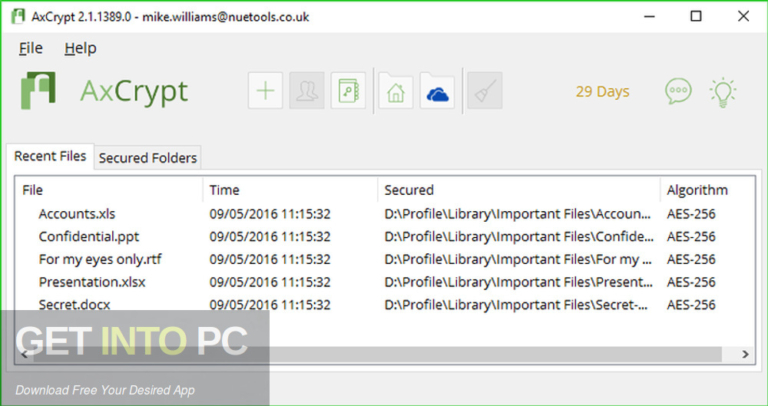Open the OneDrive cloud folder icon
Image resolution: width=768 pixels, height=406 pixels.
(437, 91)
